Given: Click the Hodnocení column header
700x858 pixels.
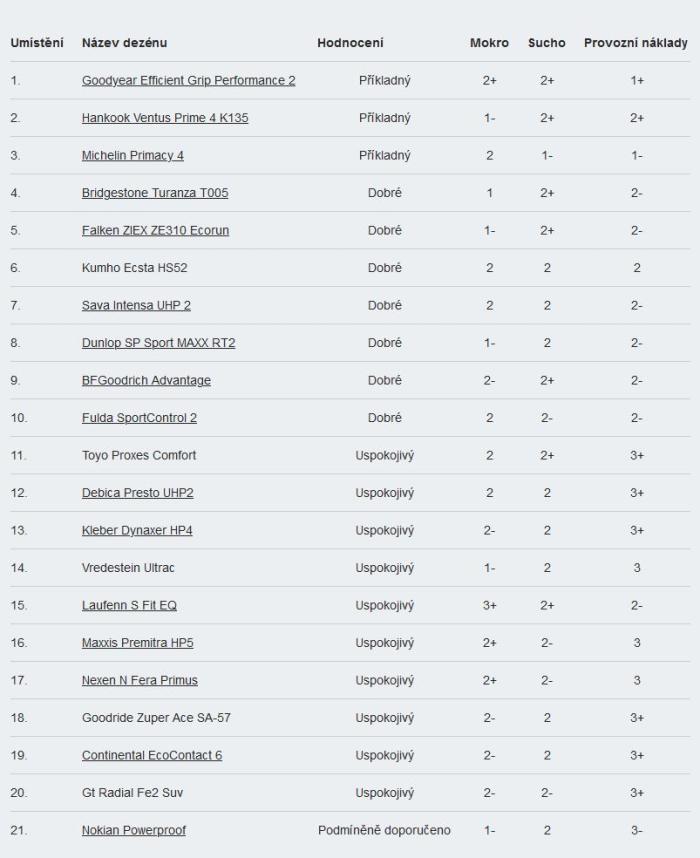Looking at the screenshot, I should pos(350,43).
